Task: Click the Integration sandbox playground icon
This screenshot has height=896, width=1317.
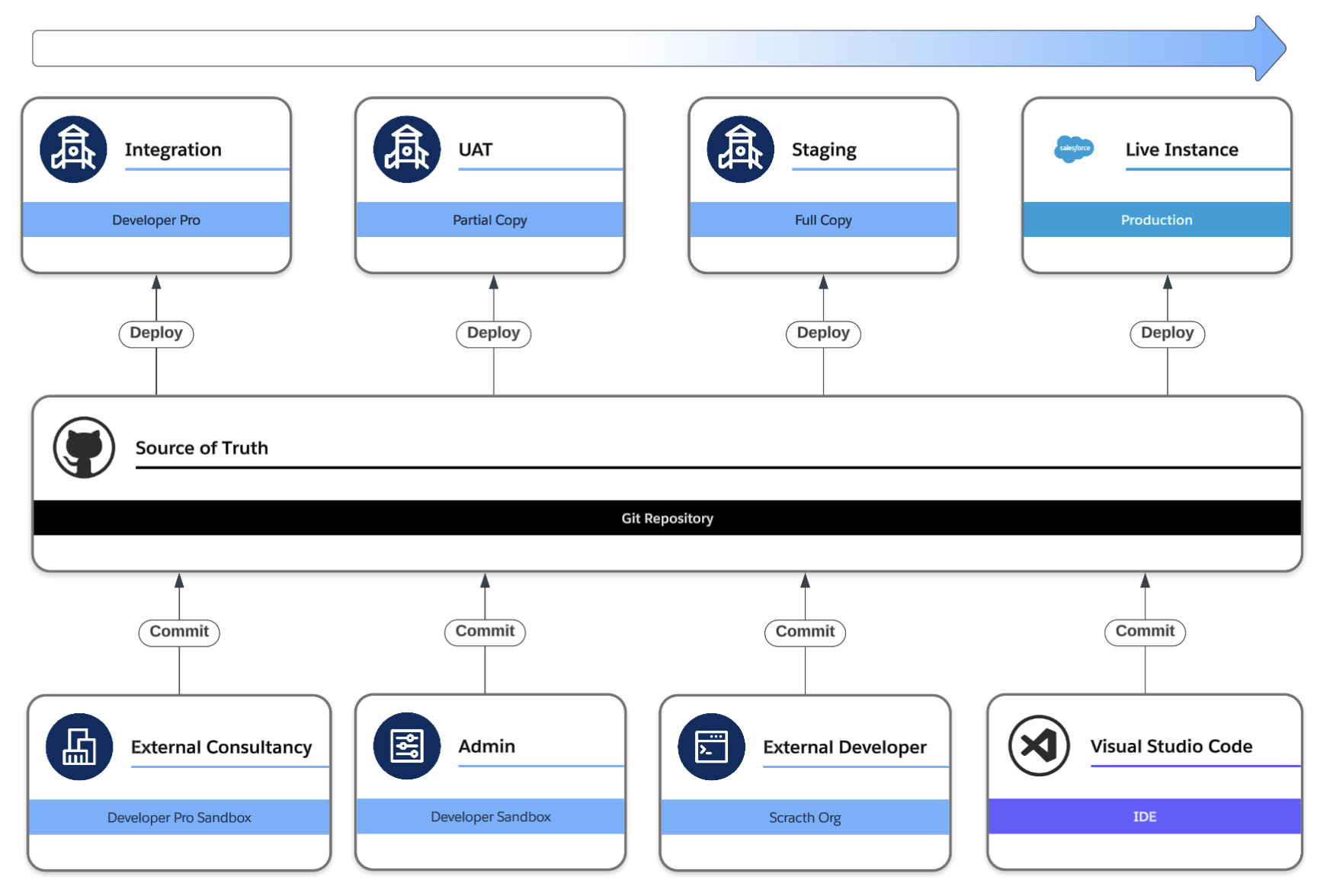Action: (73, 149)
